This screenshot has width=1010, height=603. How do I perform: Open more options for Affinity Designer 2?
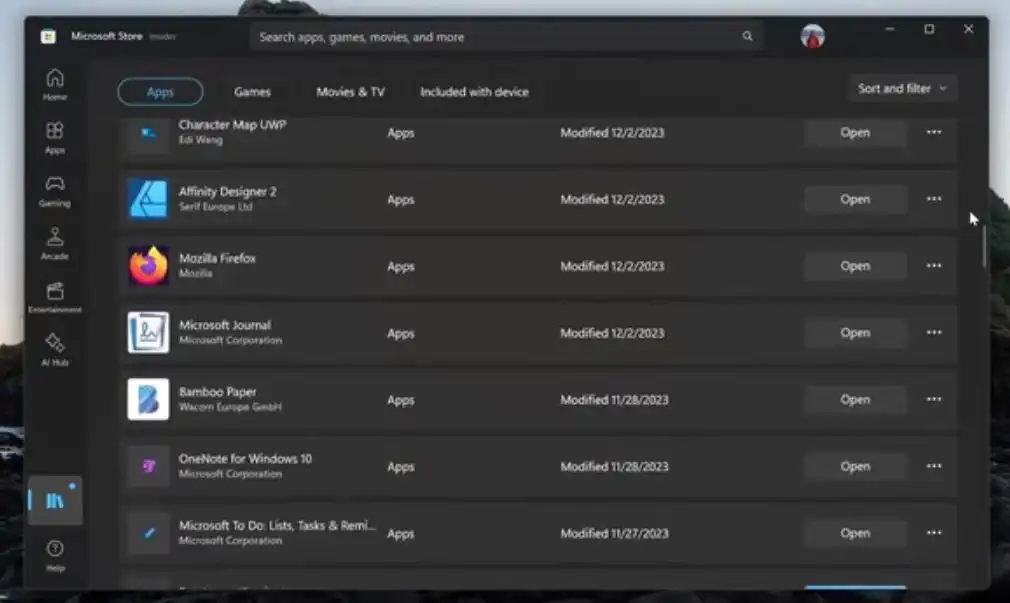click(933, 199)
